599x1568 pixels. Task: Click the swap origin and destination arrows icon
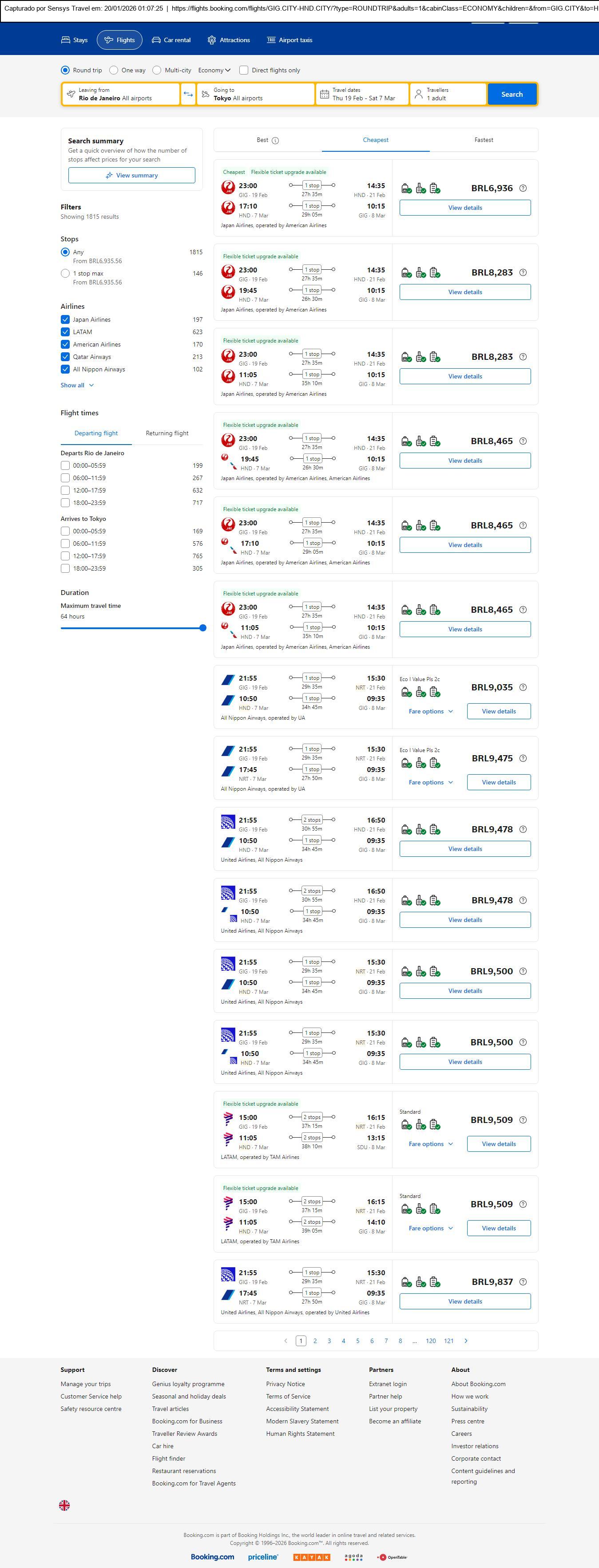(188, 95)
